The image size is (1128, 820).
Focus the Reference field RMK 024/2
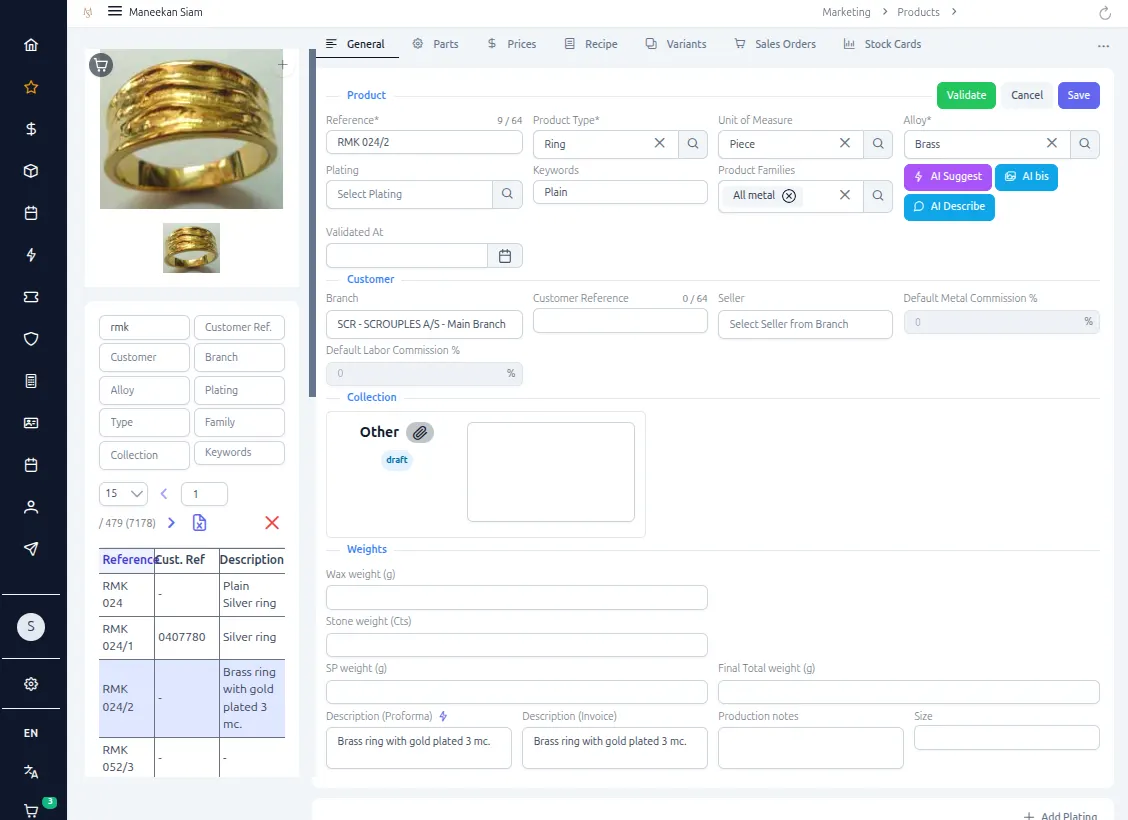tap(424, 142)
